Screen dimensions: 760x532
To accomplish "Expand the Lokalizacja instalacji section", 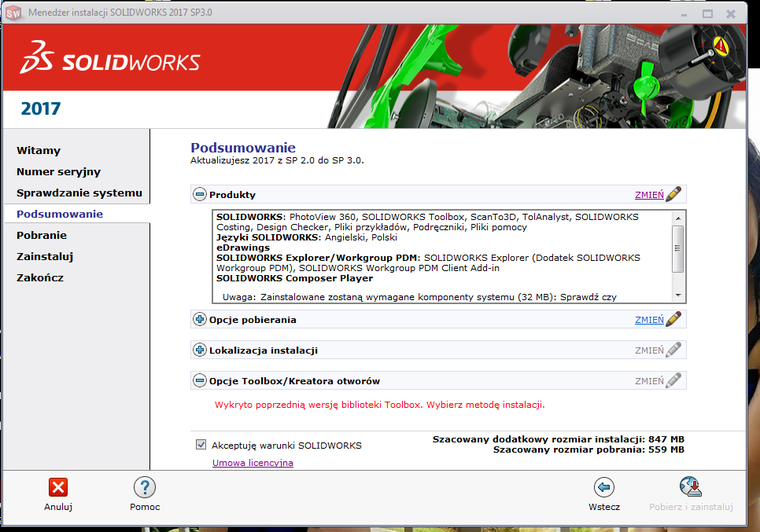I will [x=200, y=350].
